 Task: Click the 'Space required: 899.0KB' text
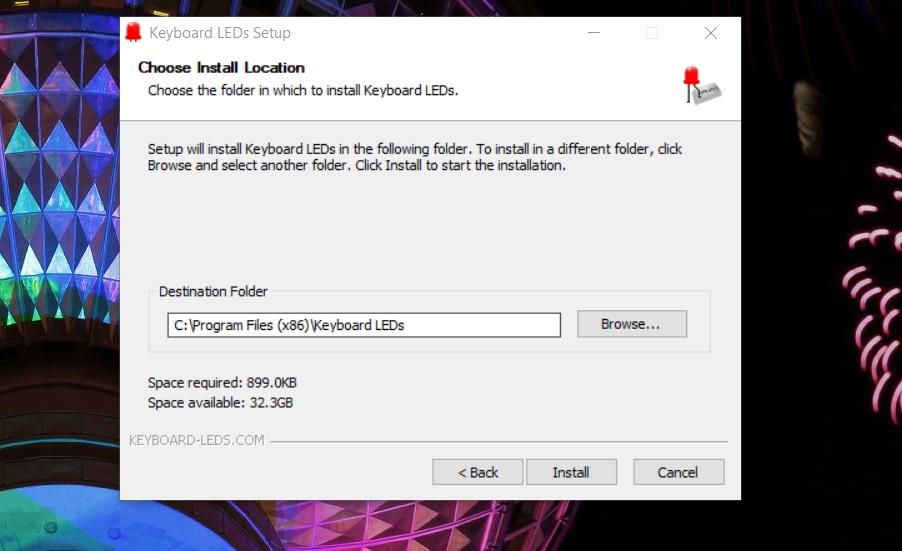tap(222, 382)
